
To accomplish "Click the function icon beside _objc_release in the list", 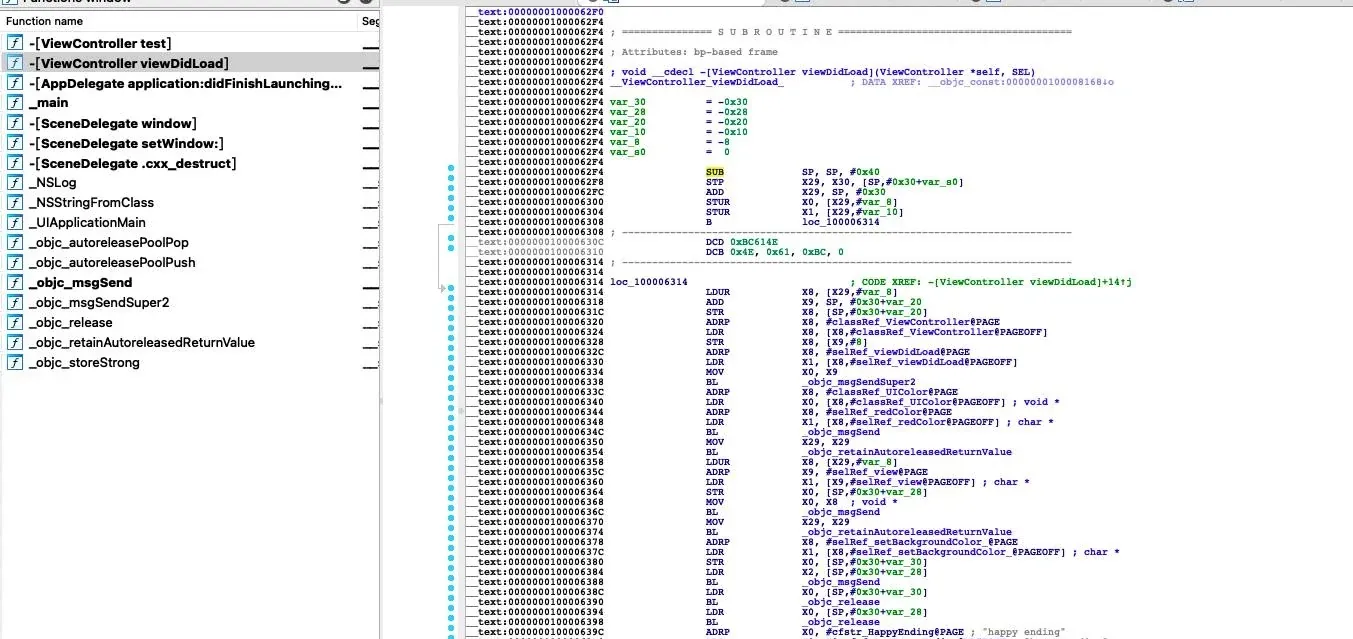I will tap(15, 323).
